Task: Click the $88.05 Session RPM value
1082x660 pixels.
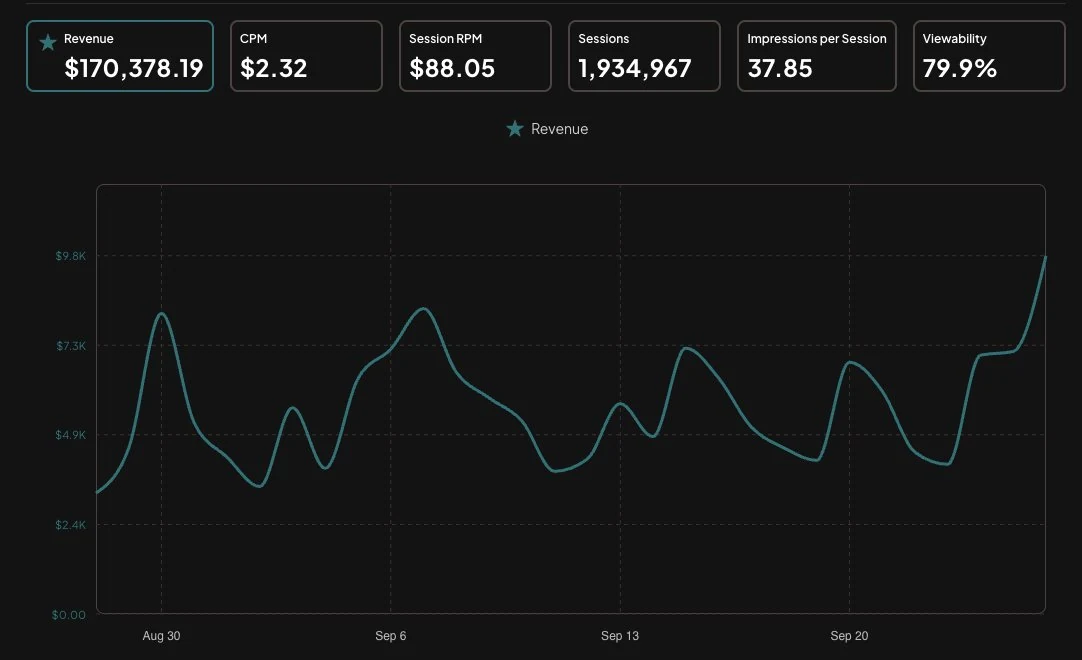Action: click(452, 68)
